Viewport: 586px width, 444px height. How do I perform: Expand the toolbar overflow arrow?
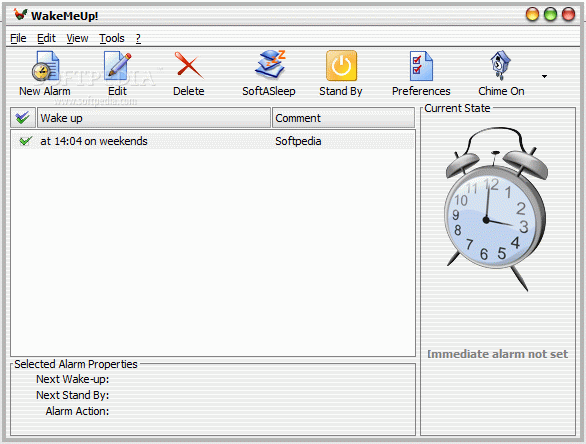tap(545, 76)
